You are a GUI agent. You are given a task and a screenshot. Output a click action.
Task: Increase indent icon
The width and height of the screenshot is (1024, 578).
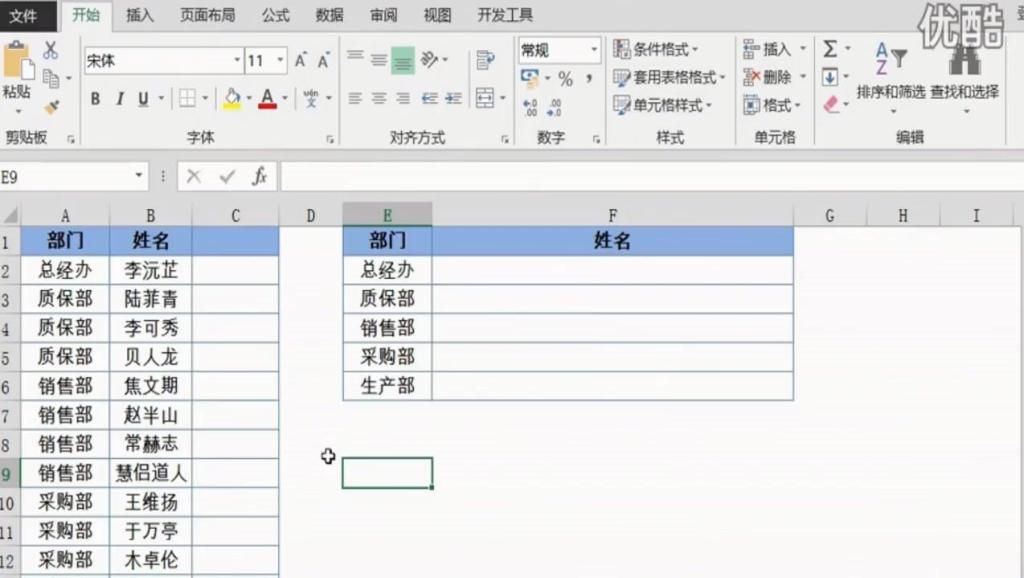pyautogui.click(x=453, y=99)
